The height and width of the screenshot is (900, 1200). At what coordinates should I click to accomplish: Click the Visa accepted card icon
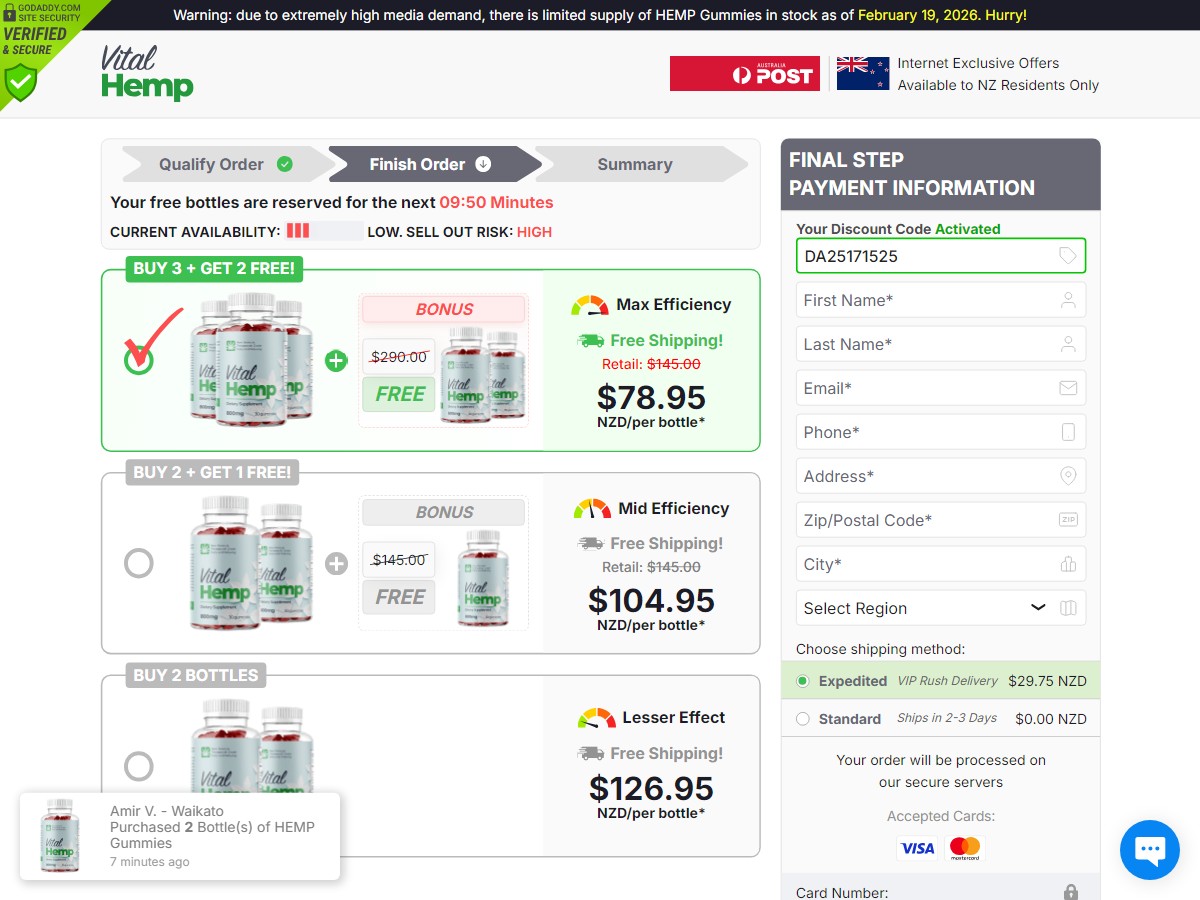[x=917, y=847]
